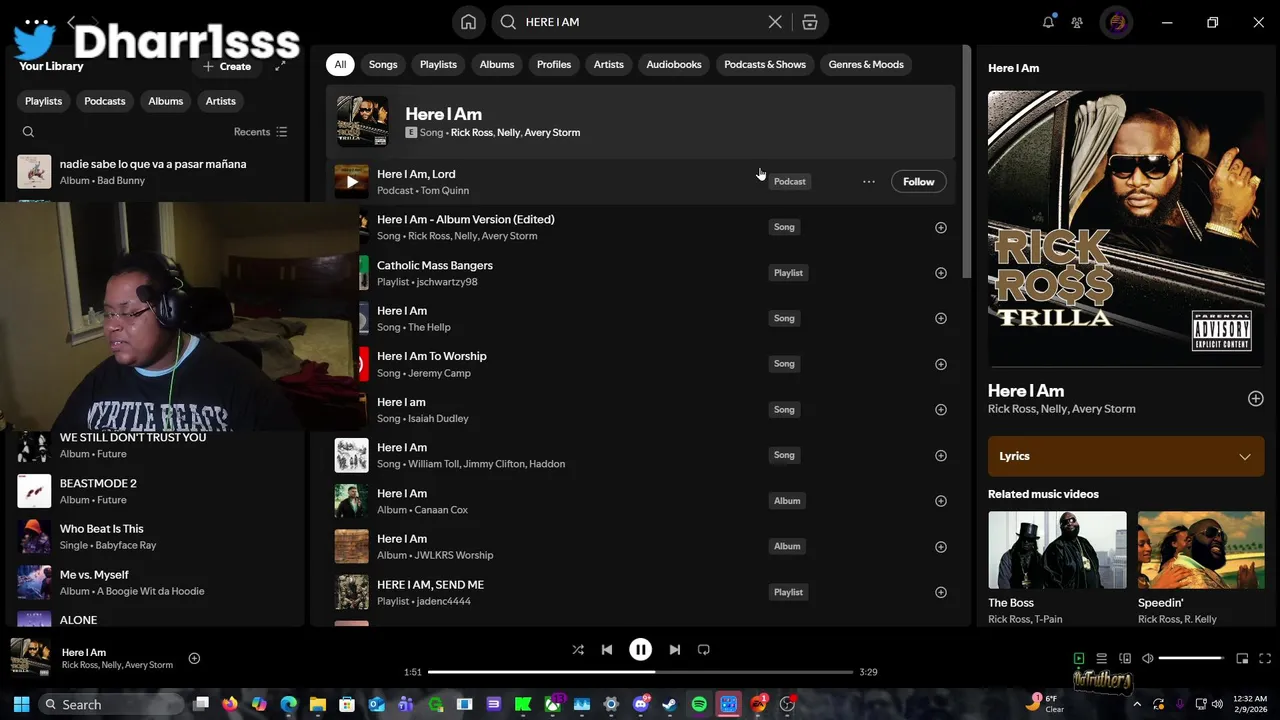Open Spotify from the taskbar
Image resolution: width=1280 pixels, height=720 pixels.
click(699, 704)
